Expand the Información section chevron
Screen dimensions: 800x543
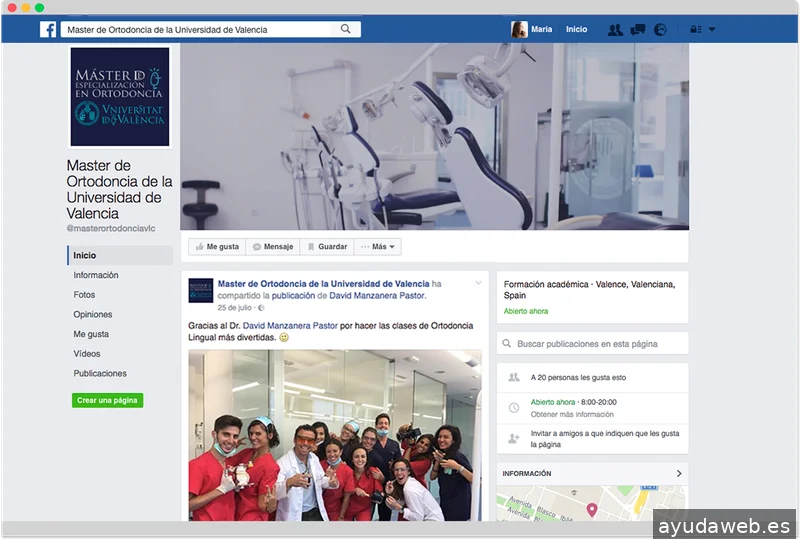click(x=679, y=474)
